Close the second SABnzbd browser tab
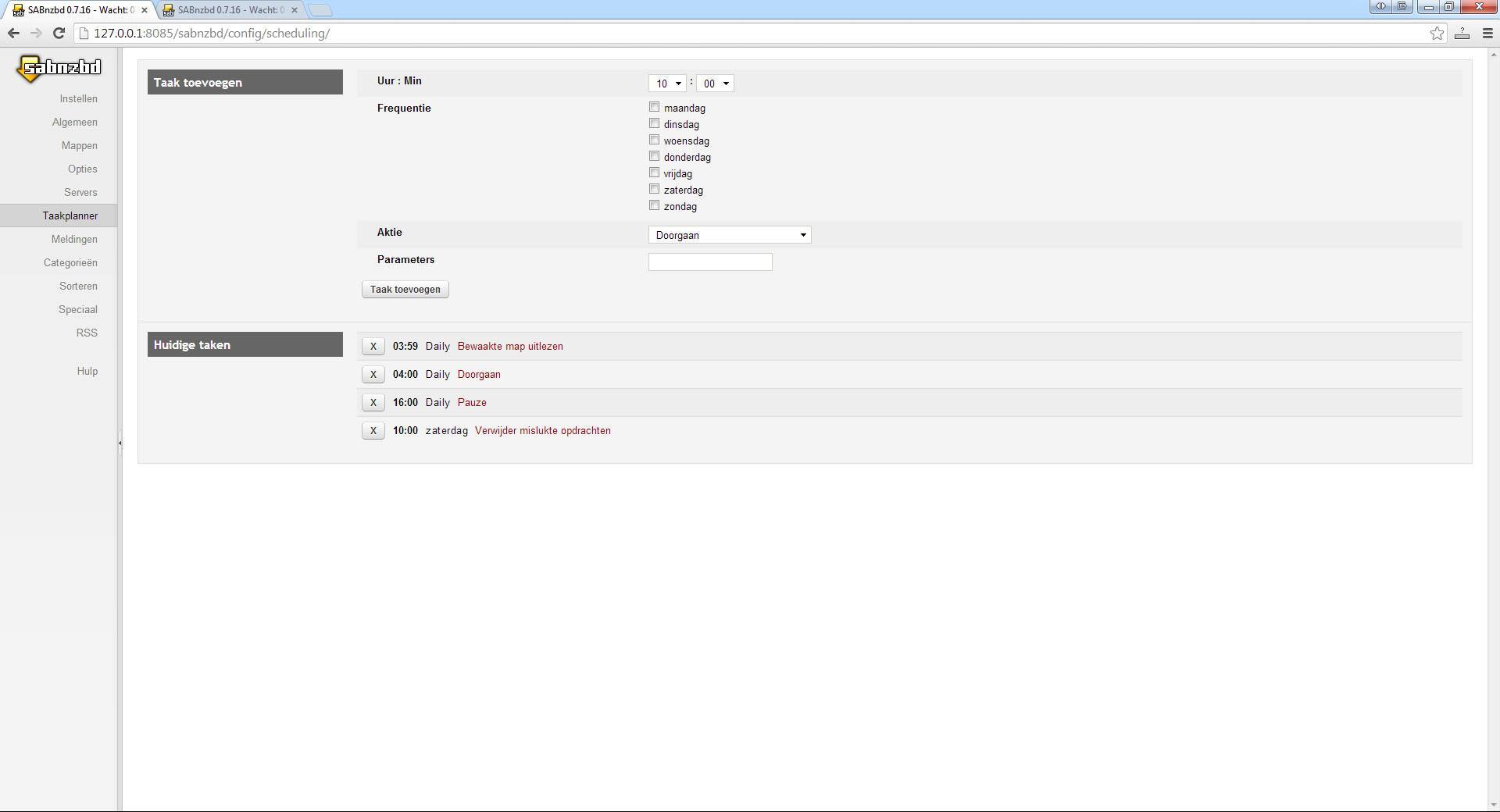This screenshot has height=812, width=1500. pos(294,10)
